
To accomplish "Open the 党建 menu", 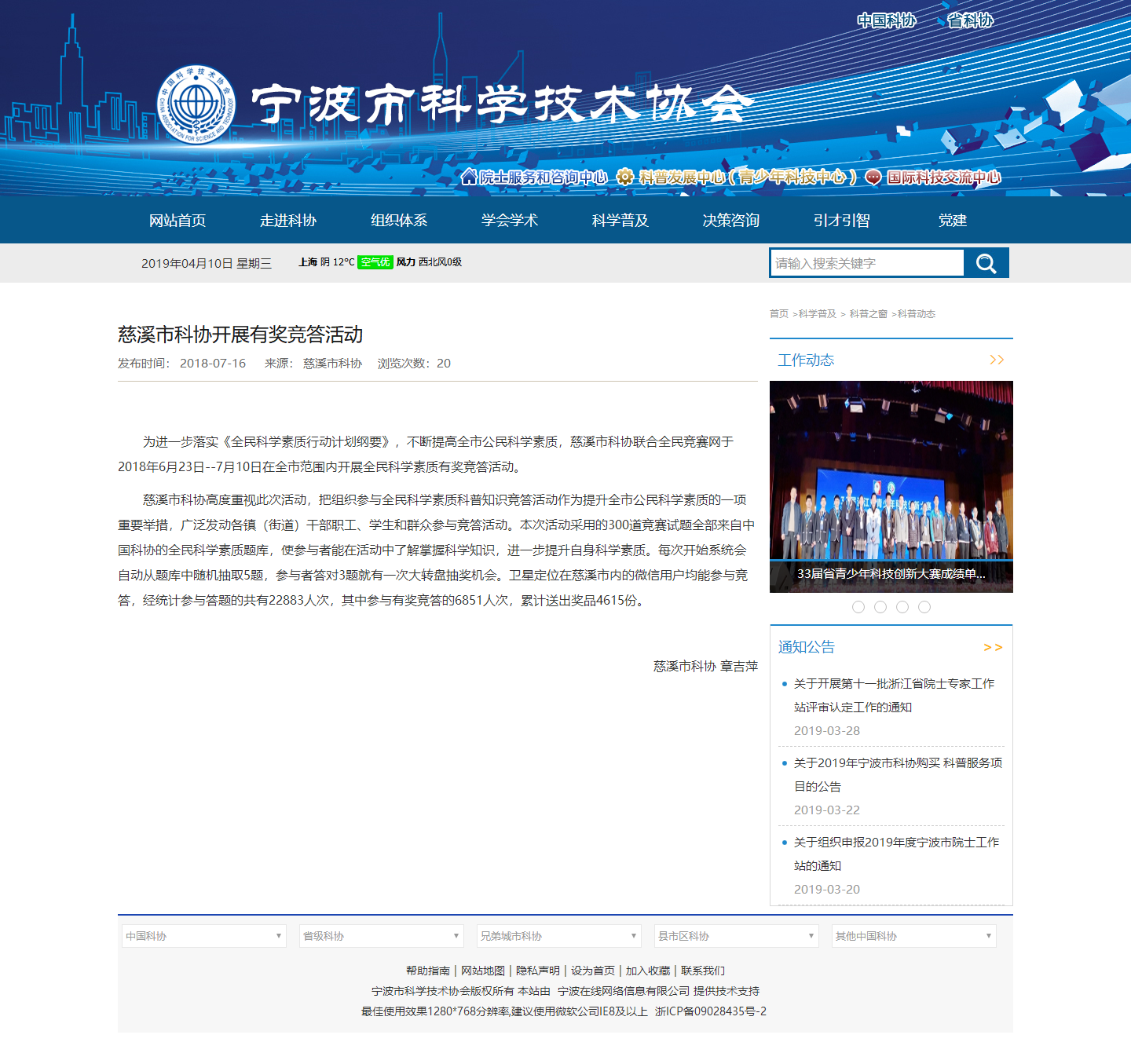I will [953, 221].
